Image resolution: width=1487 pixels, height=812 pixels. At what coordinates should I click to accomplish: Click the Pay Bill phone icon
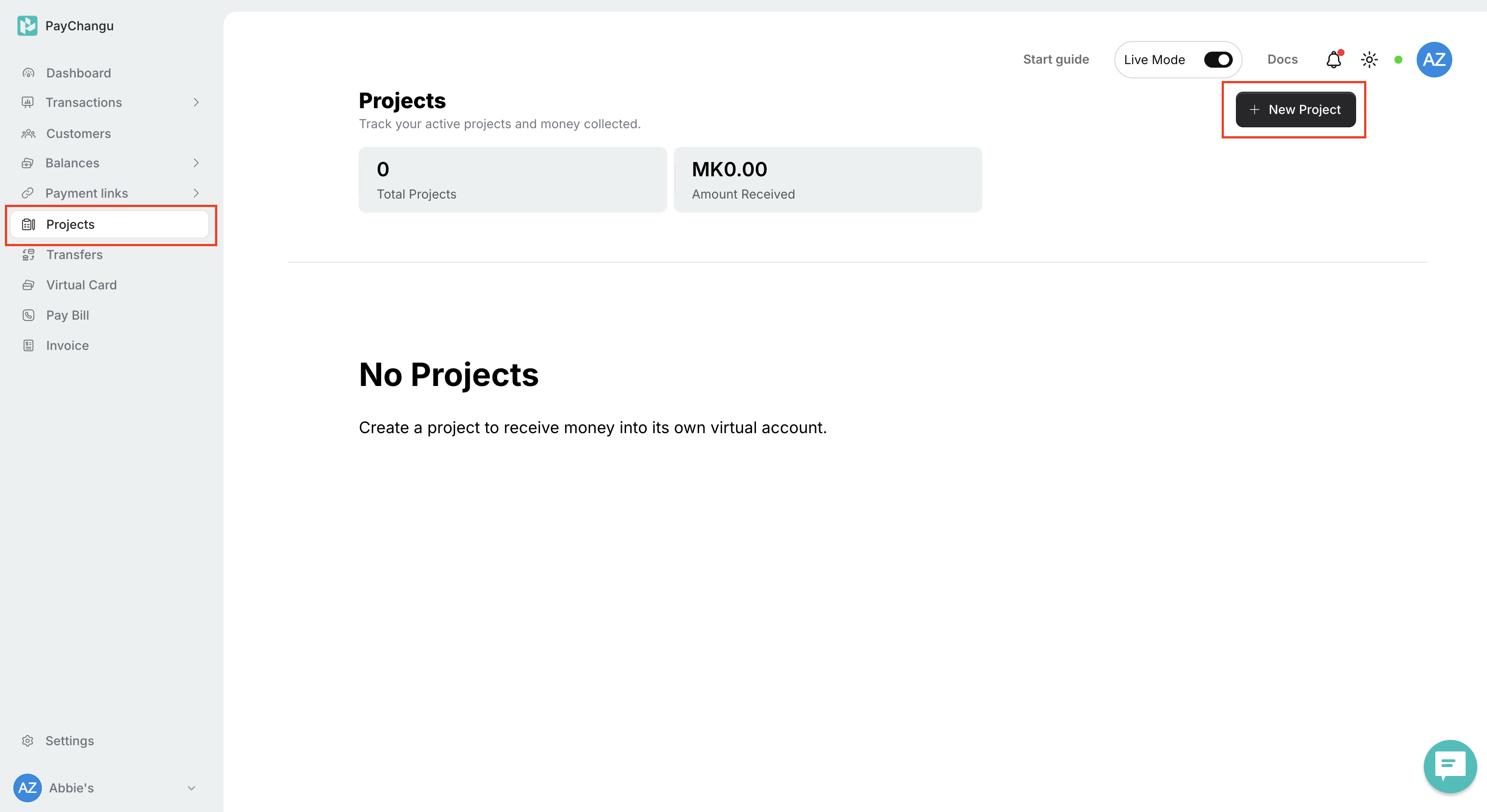click(28, 315)
